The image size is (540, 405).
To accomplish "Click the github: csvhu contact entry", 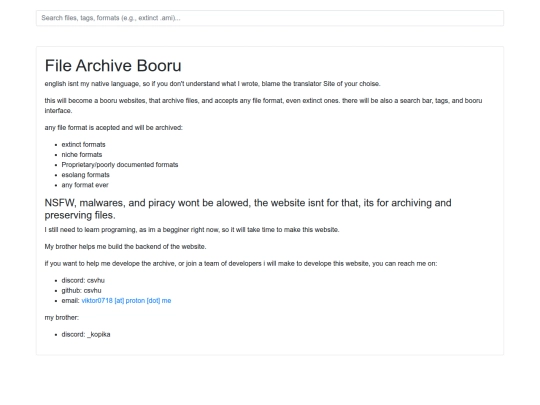I will pyautogui.click(x=81, y=291).
